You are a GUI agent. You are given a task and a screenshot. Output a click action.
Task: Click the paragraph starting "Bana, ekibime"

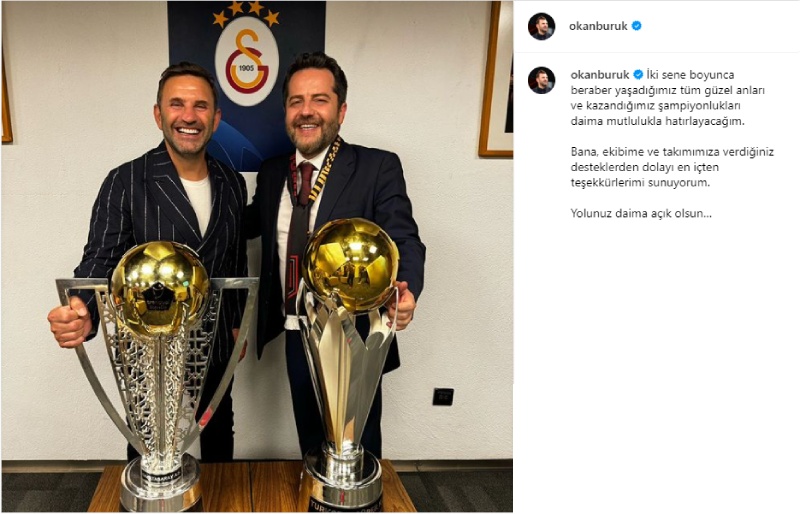click(672, 167)
